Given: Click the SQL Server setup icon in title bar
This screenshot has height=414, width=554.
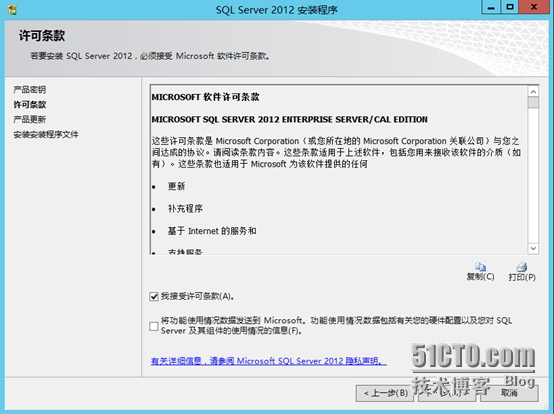Looking at the screenshot, I should (12, 10).
